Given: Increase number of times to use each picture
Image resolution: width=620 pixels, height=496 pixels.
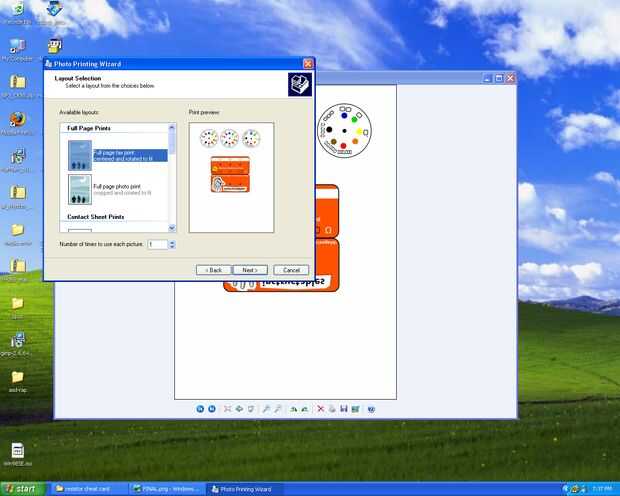Looking at the screenshot, I should click(172, 242).
